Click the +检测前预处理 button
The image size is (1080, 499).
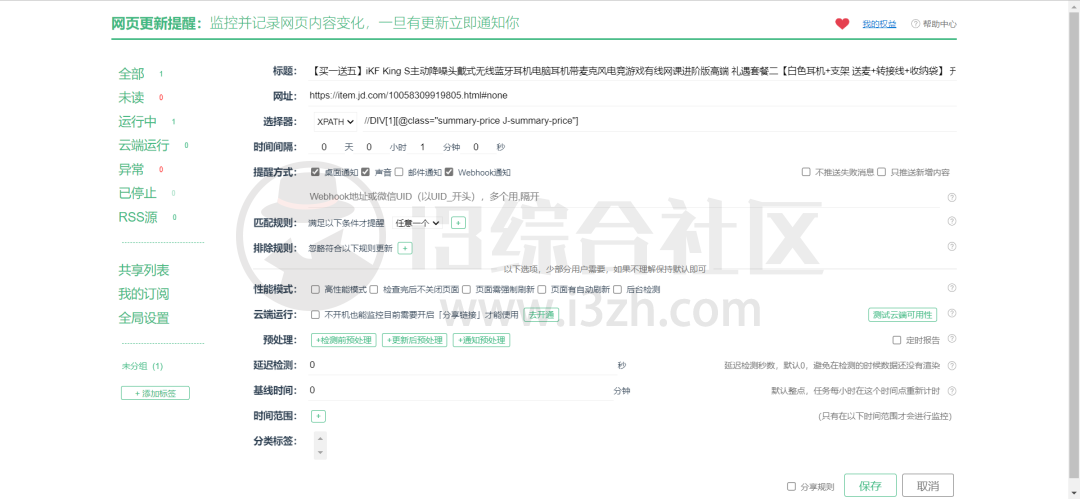click(x=344, y=340)
